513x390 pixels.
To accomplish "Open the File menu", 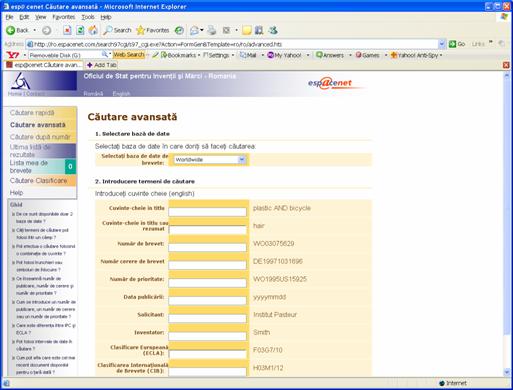I will point(9,17).
